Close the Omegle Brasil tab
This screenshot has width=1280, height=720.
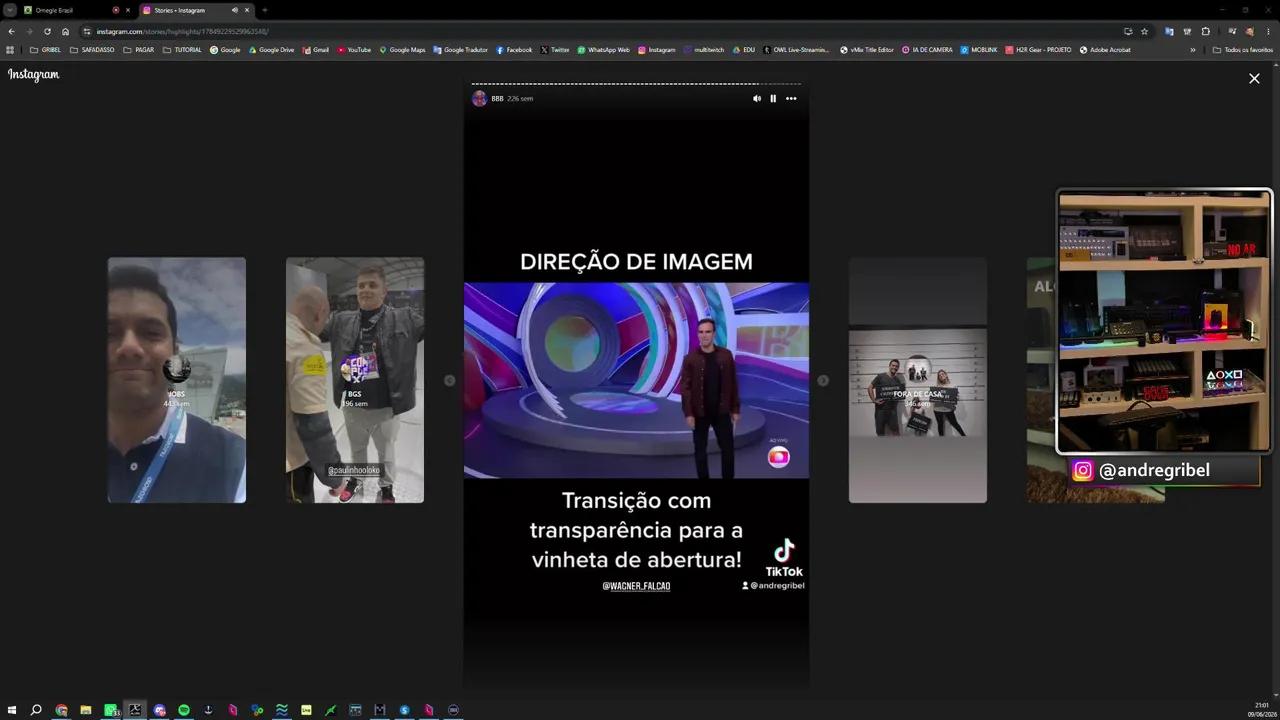point(128,10)
